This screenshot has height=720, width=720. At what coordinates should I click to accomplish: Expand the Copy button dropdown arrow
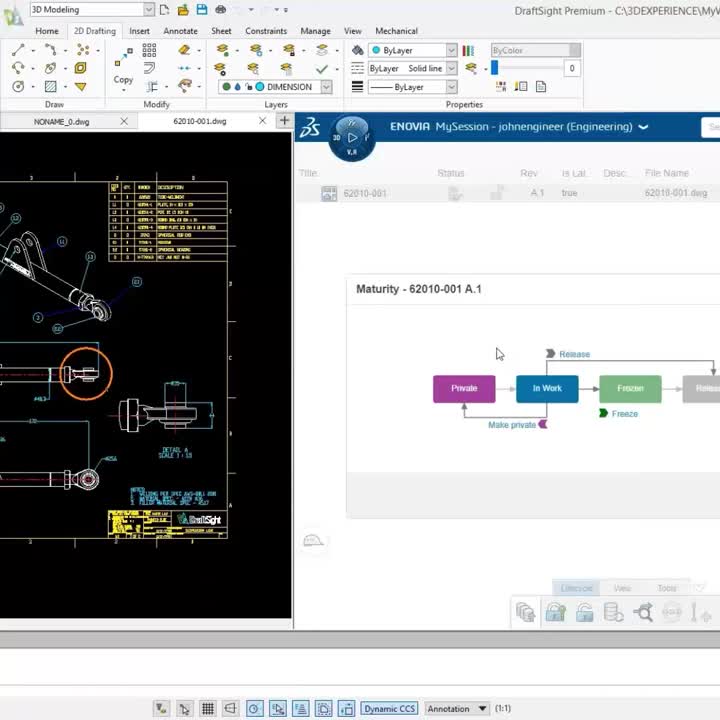point(124,90)
